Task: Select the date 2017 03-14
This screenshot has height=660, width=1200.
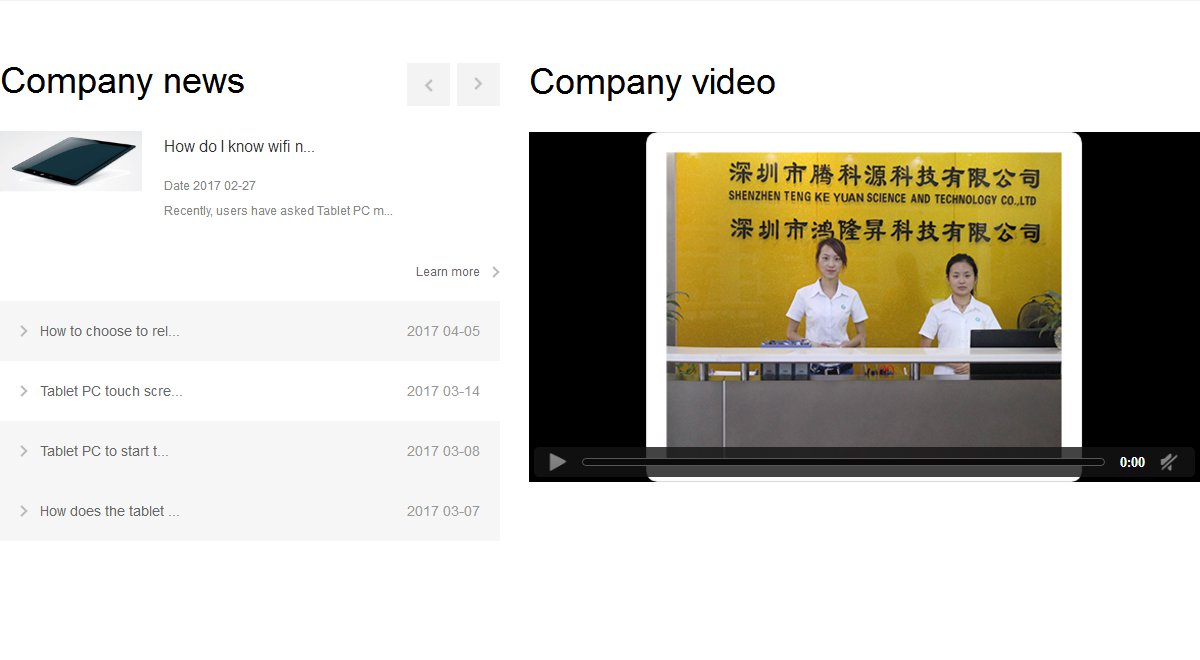Action: [x=443, y=391]
